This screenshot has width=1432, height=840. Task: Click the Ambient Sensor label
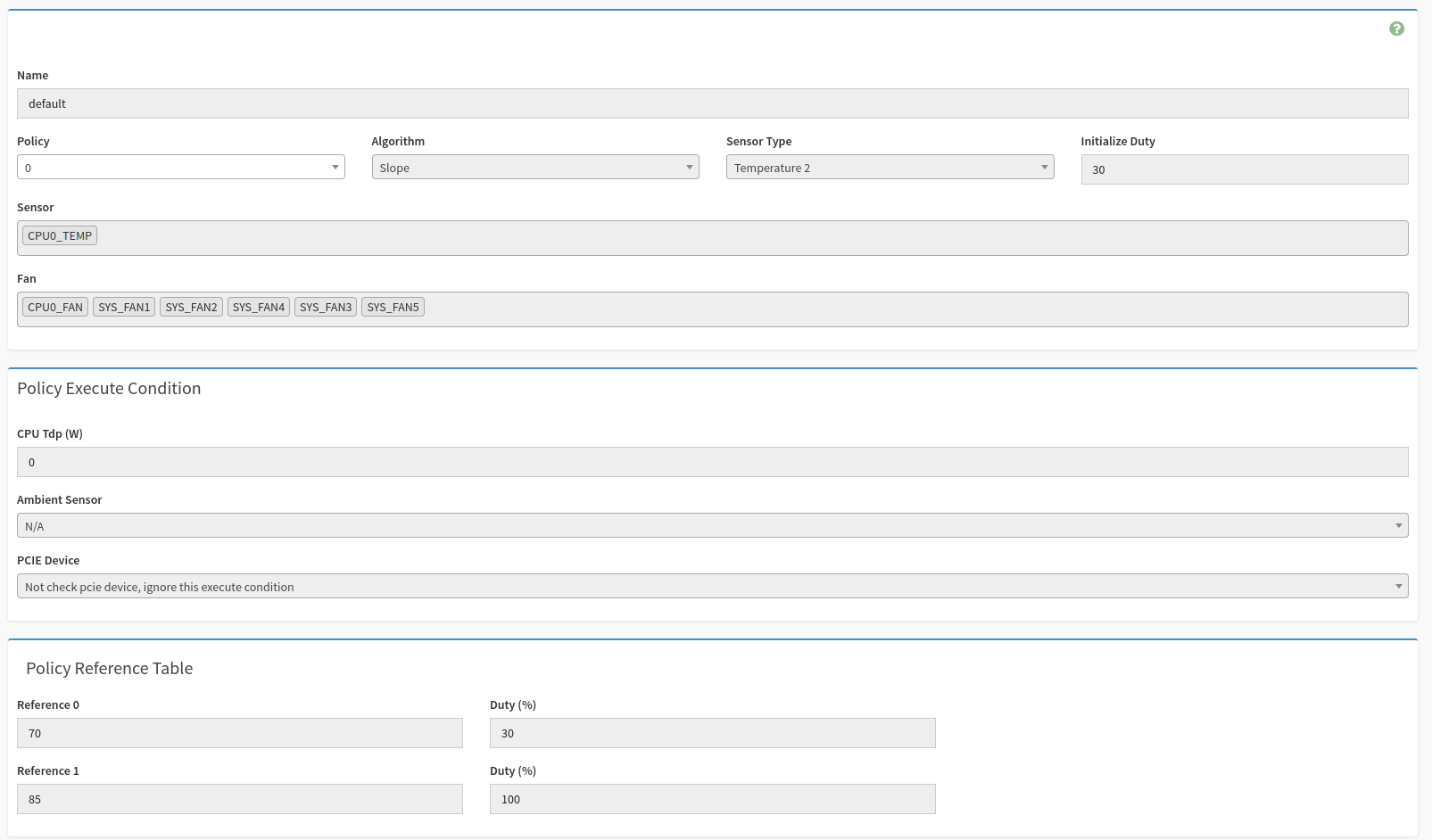tap(59, 499)
